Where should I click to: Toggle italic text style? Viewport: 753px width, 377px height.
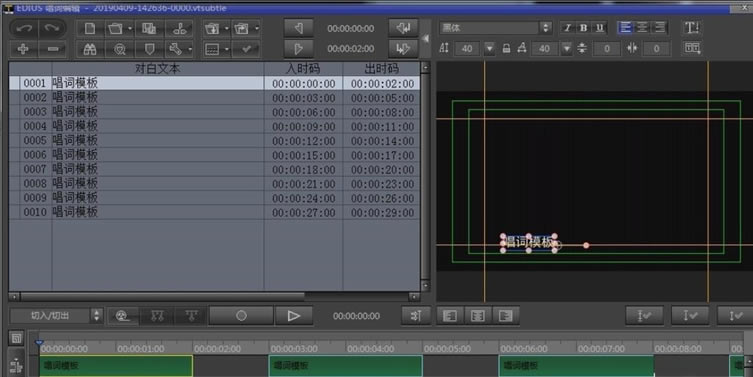click(x=567, y=28)
